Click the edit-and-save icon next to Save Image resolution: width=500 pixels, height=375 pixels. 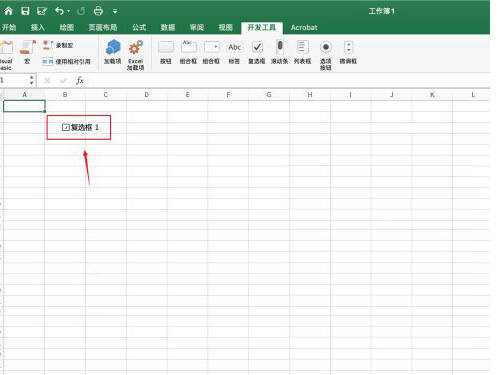click(x=42, y=11)
